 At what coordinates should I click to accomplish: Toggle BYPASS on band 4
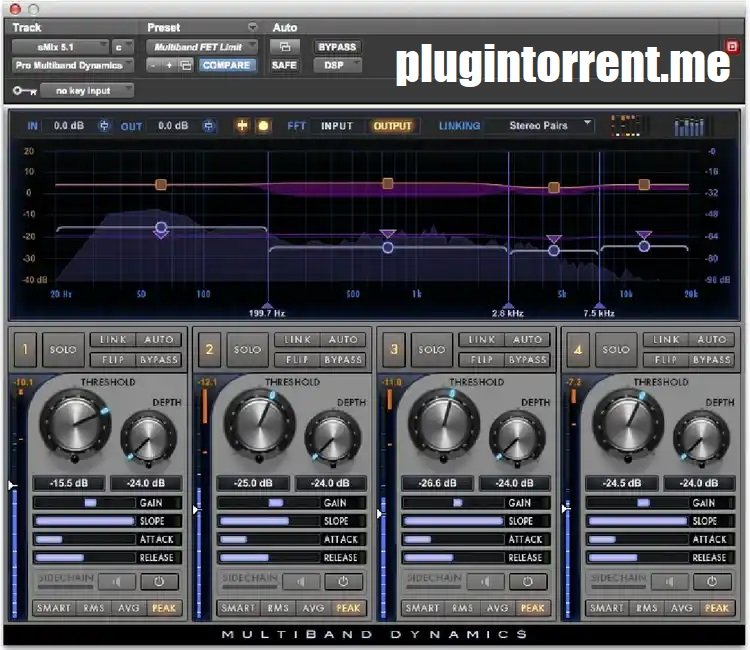point(712,360)
